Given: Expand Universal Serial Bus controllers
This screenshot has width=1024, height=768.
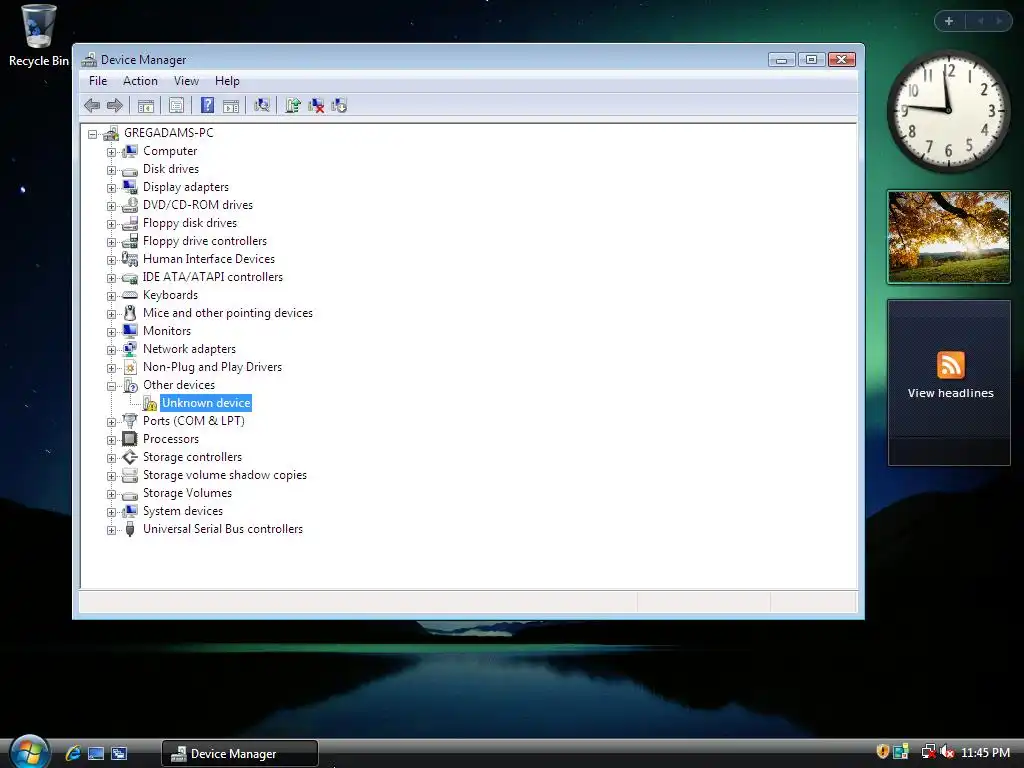Looking at the screenshot, I should [111, 530].
